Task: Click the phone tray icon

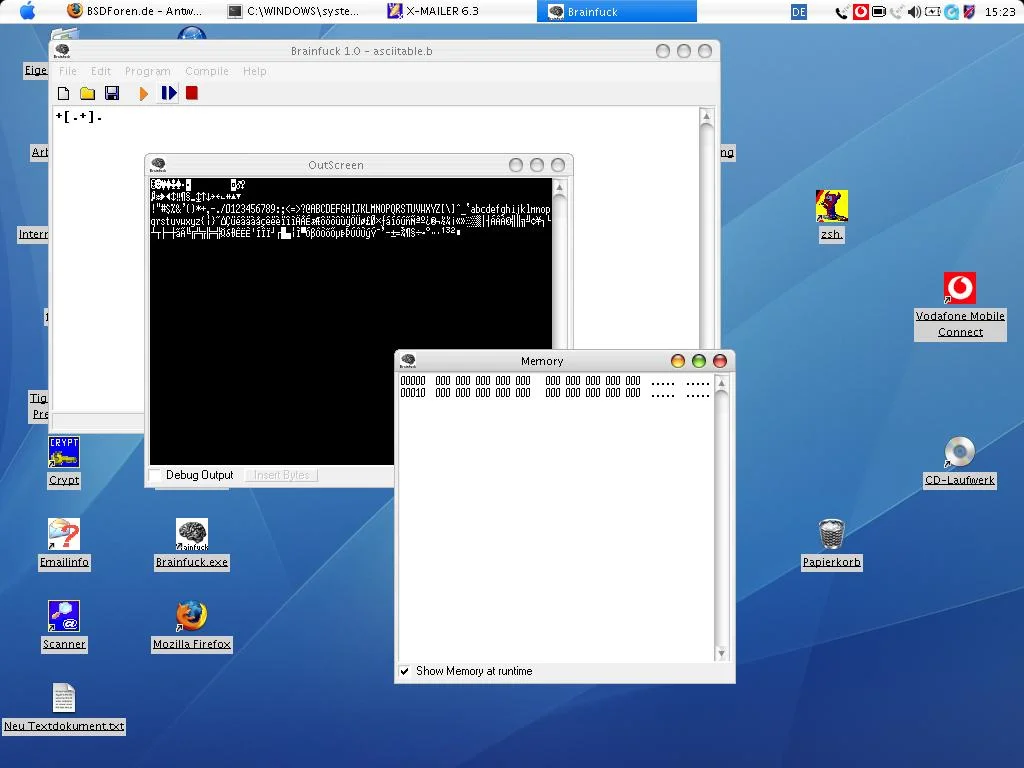Action: 842,12
